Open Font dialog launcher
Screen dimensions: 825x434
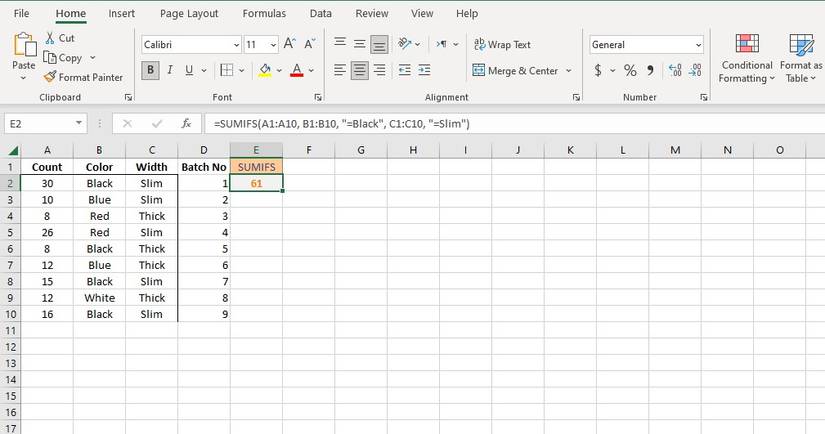coord(318,97)
